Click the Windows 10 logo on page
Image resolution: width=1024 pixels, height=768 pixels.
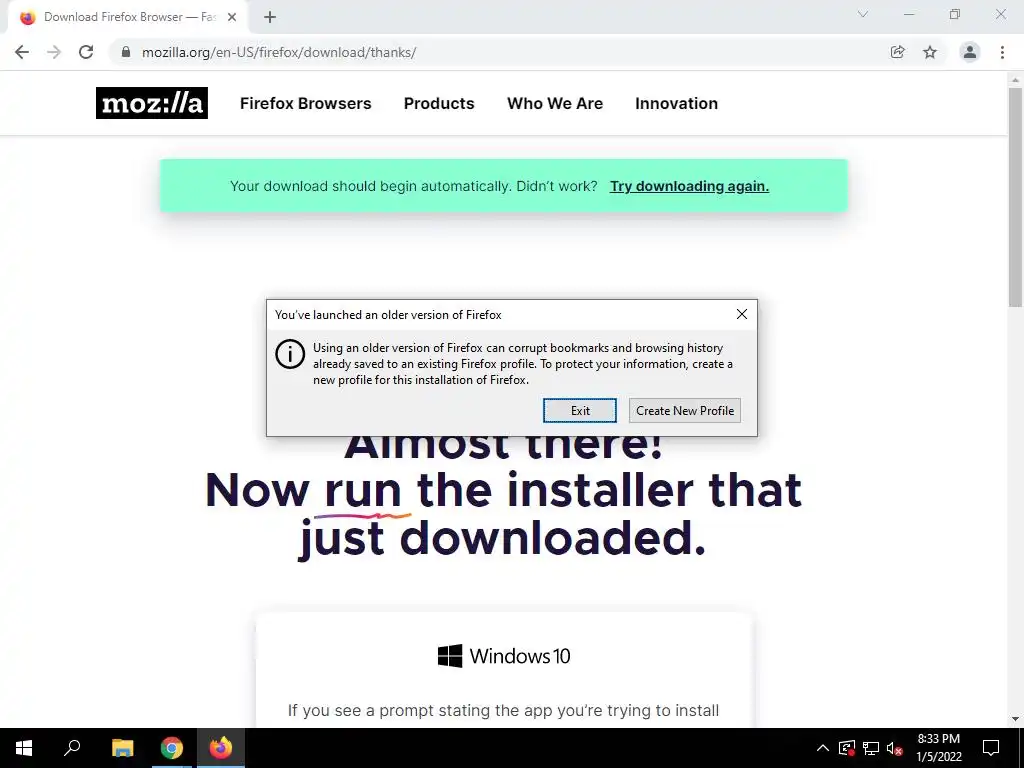tap(504, 656)
